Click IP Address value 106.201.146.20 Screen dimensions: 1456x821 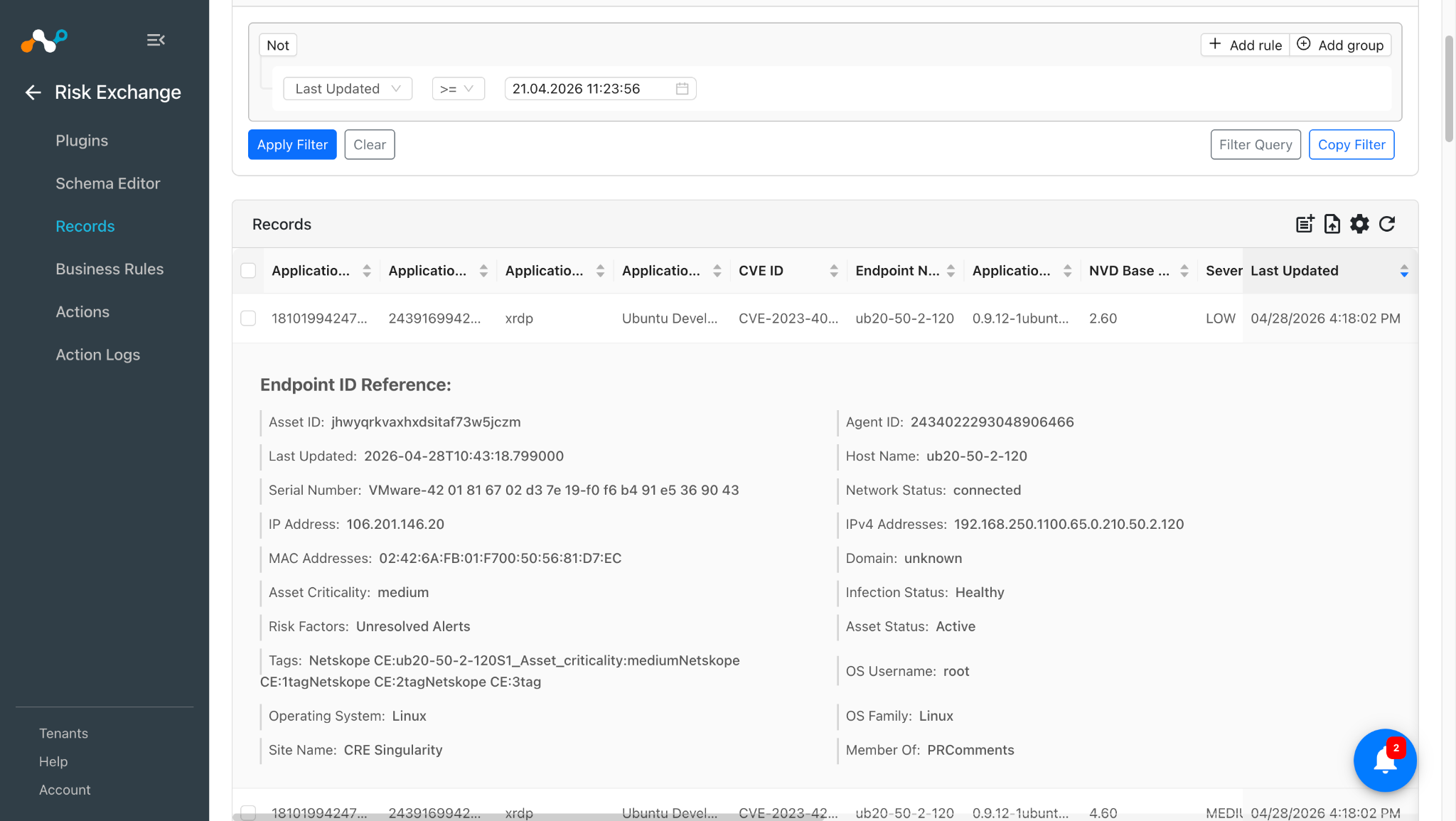pos(395,525)
